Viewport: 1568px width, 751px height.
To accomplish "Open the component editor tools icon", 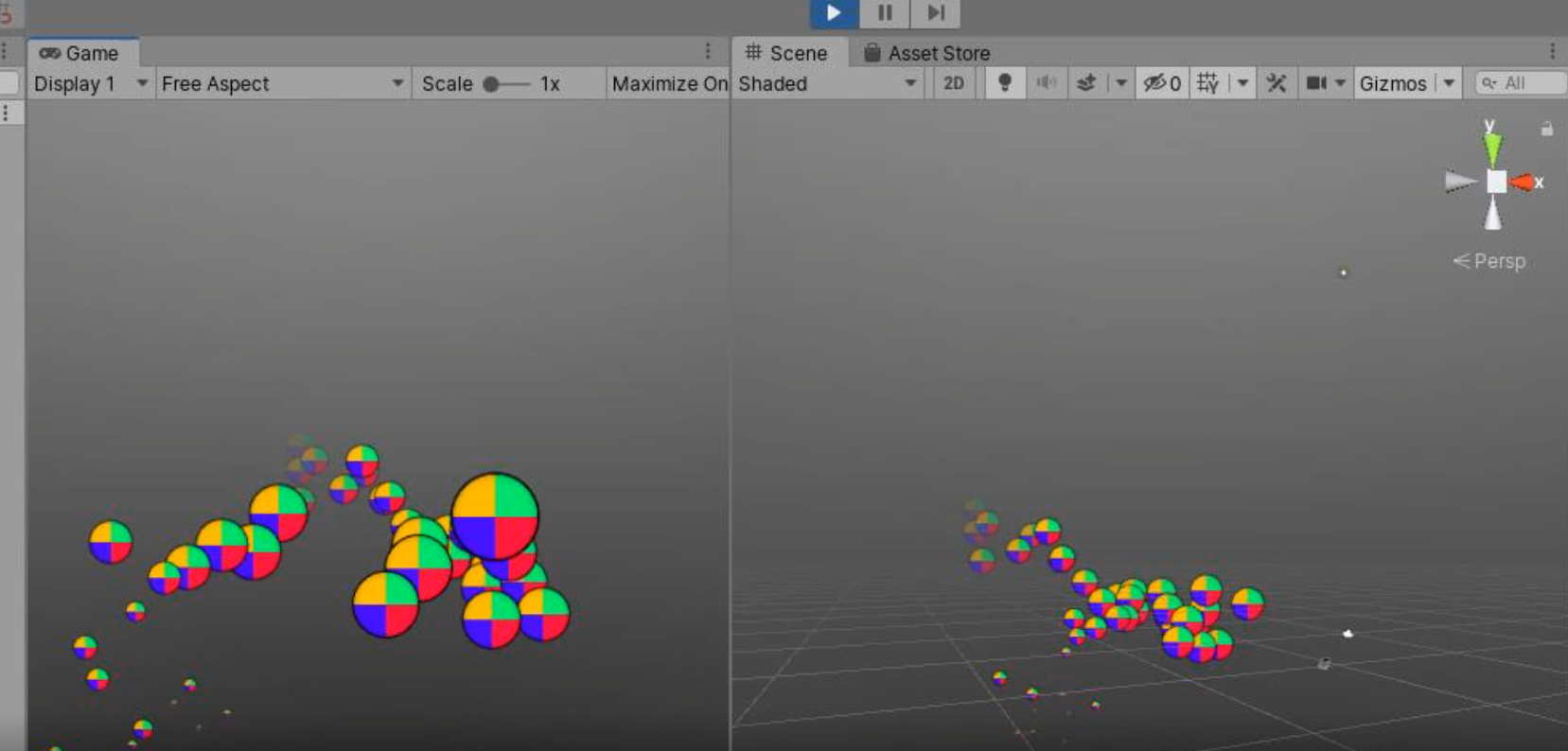I will pyautogui.click(x=1277, y=83).
